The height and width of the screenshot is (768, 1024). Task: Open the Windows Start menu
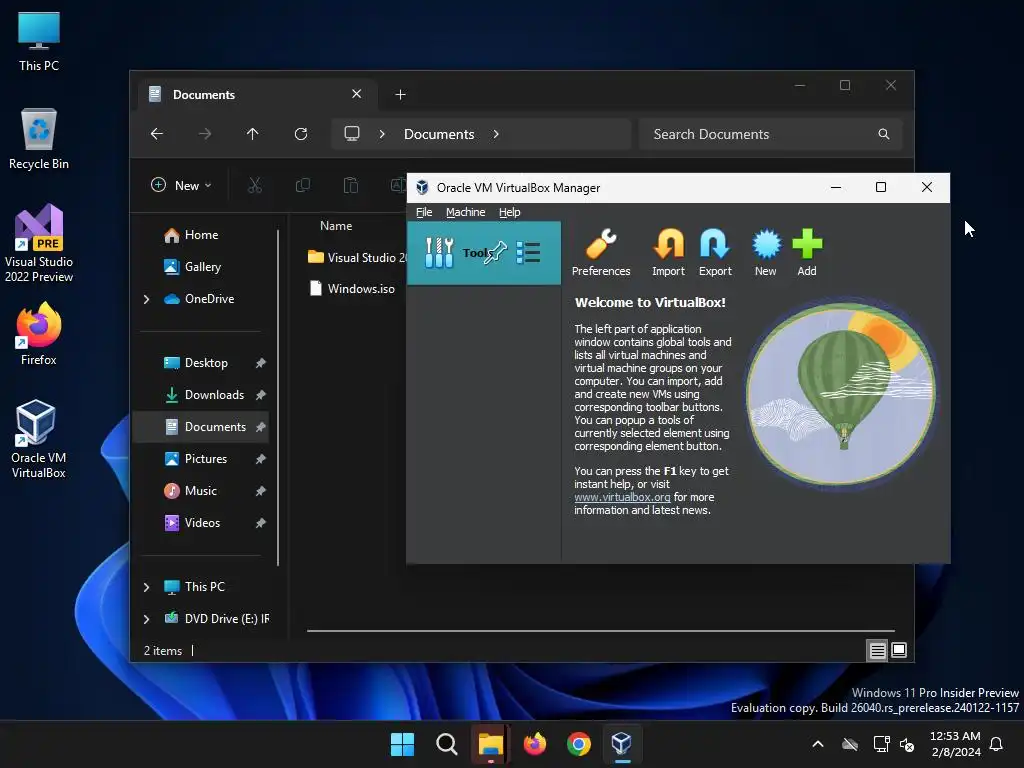[x=402, y=744]
